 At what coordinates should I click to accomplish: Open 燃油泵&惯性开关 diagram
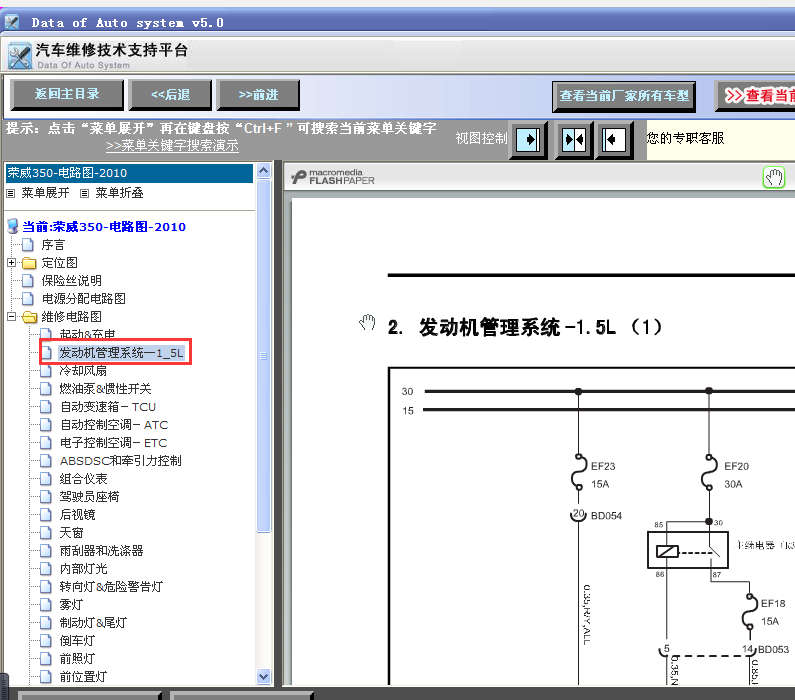[105, 389]
